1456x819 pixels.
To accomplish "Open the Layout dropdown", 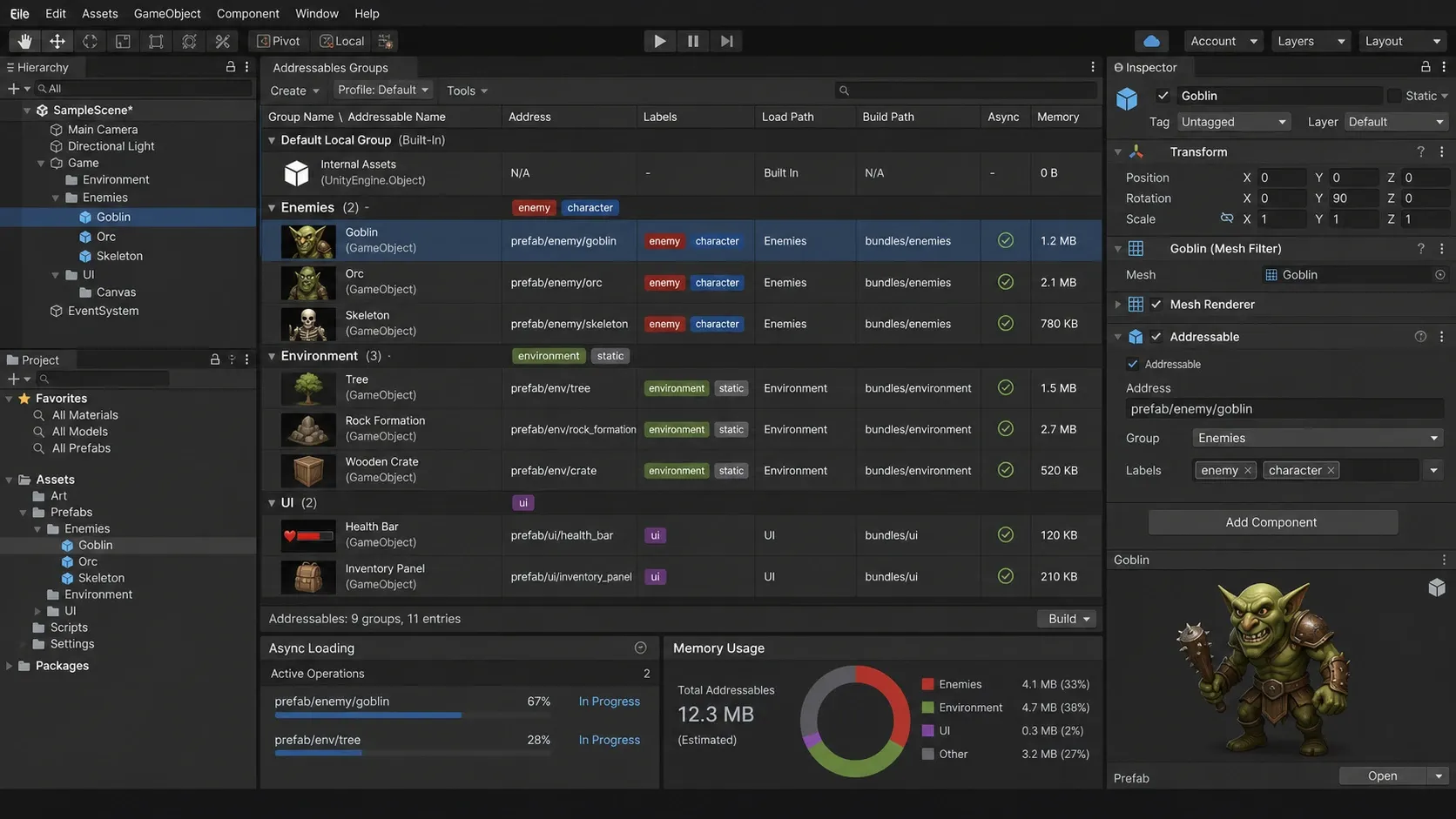I will (x=1402, y=41).
